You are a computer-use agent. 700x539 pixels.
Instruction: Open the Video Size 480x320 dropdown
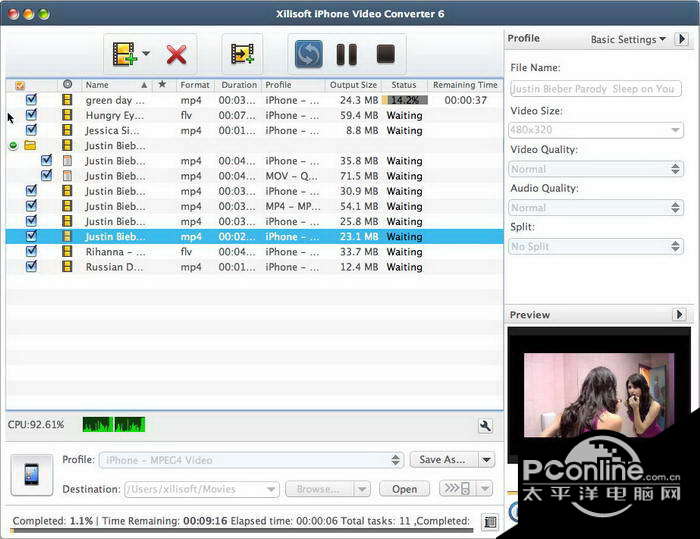coord(596,130)
